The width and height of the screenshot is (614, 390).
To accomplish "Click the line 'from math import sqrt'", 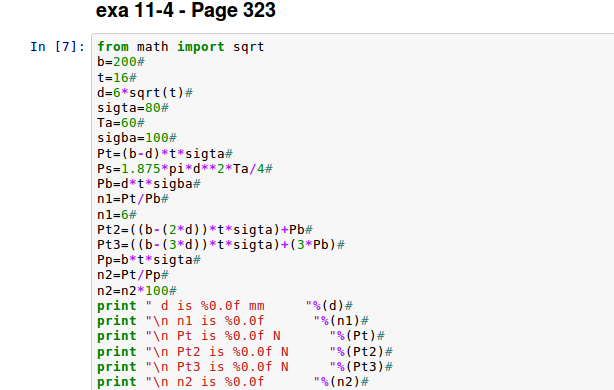I will point(181,47).
